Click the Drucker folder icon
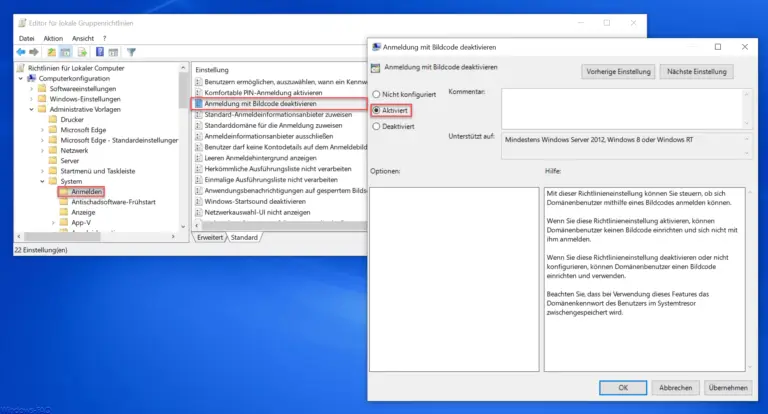 click(x=53, y=120)
